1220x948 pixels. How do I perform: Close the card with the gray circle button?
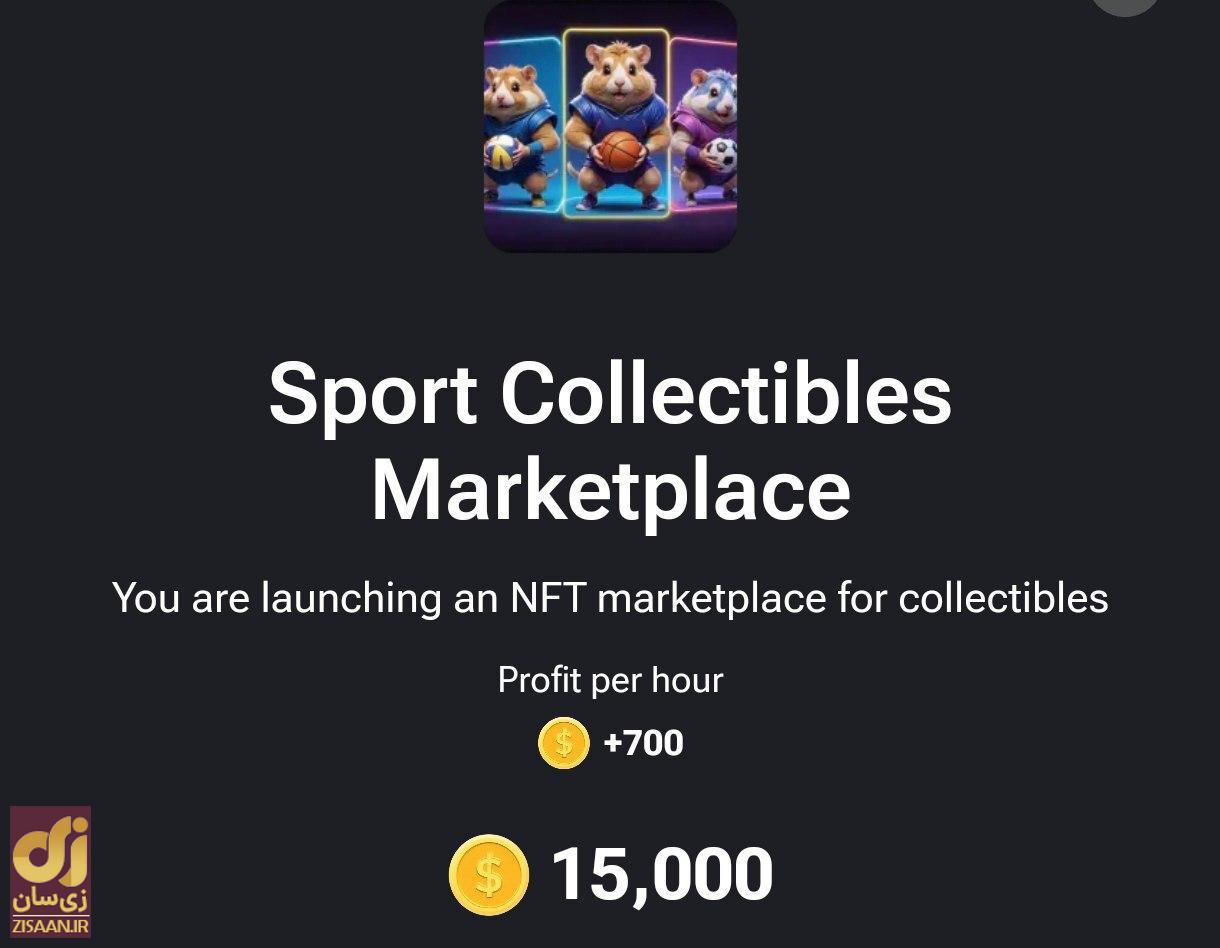click(x=1125, y=4)
